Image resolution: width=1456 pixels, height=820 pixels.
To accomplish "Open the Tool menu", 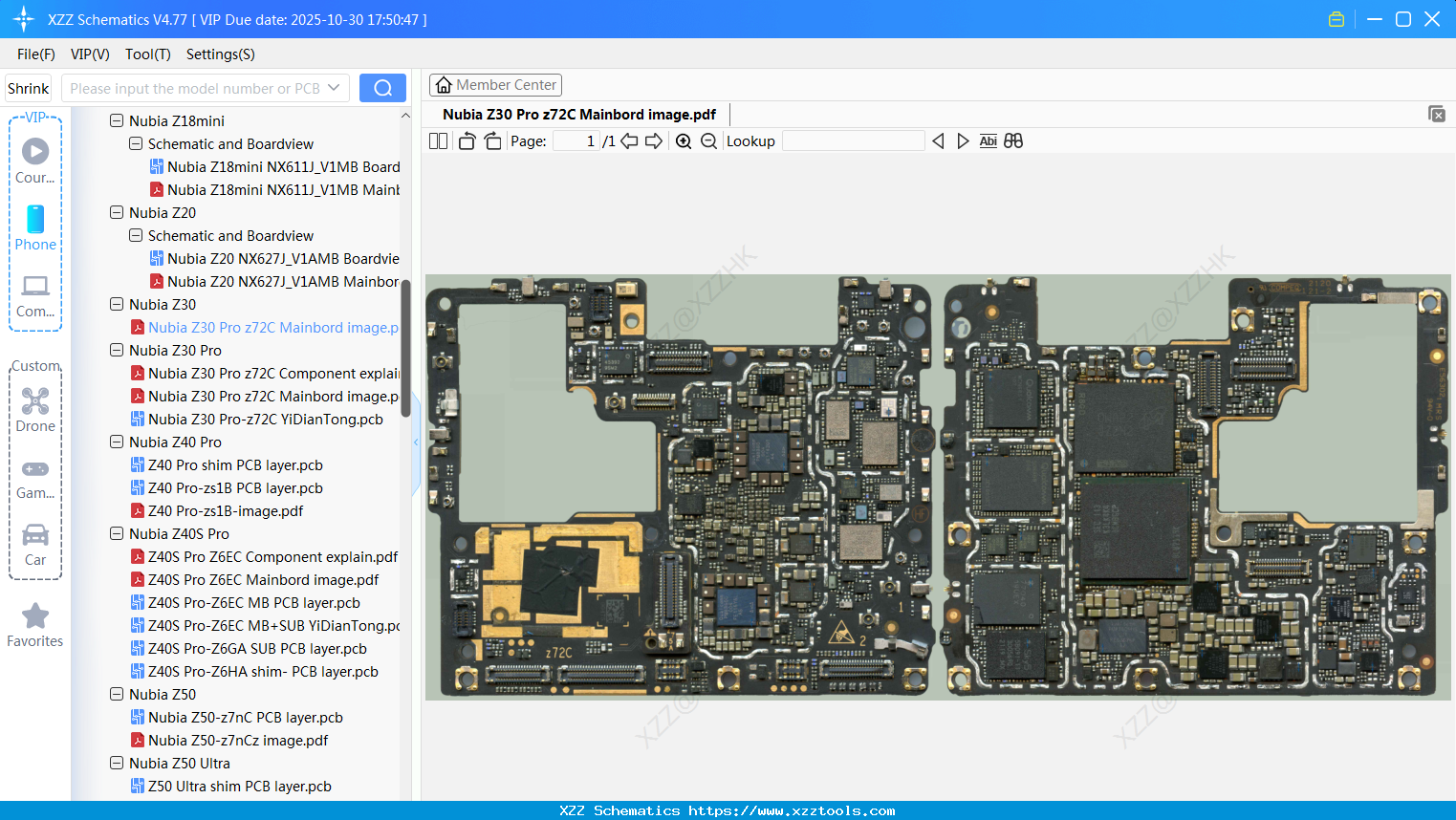I will [x=147, y=54].
